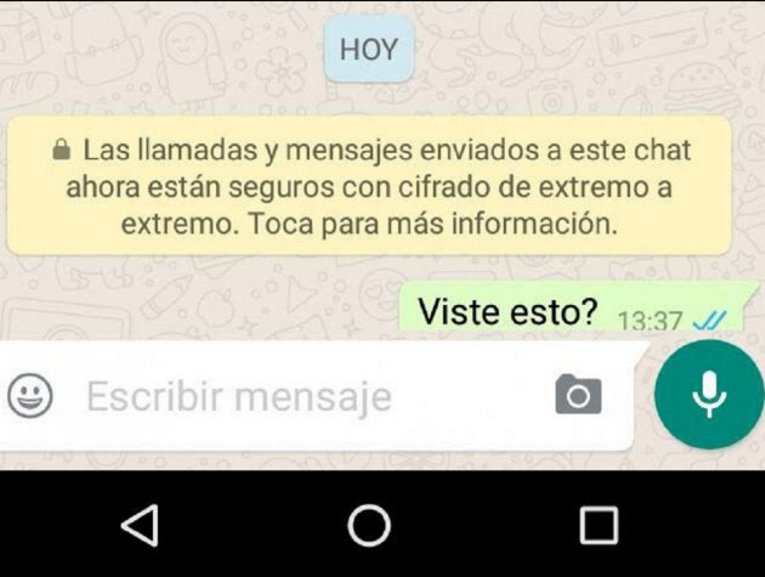Tap the Android home circle icon
The height and width of the screenshot is (577, 765).
[x=369, y=525]
